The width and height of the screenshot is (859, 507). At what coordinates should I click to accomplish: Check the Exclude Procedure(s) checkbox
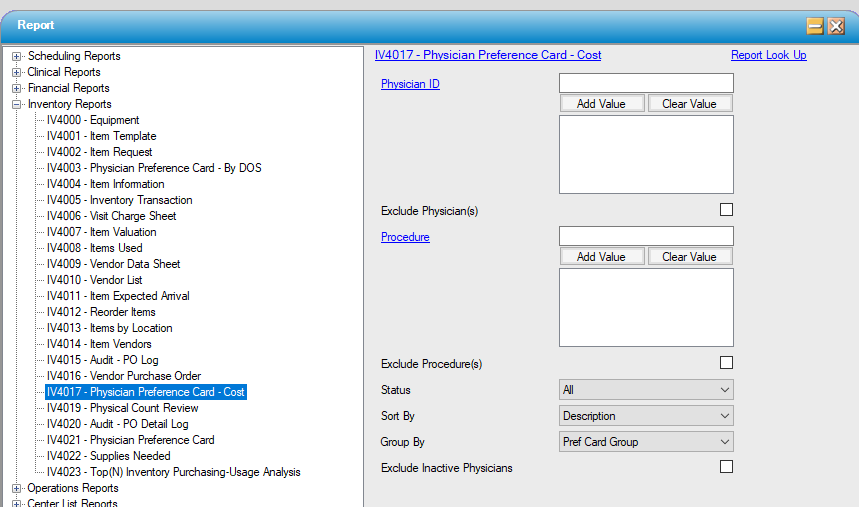(726, 363)
